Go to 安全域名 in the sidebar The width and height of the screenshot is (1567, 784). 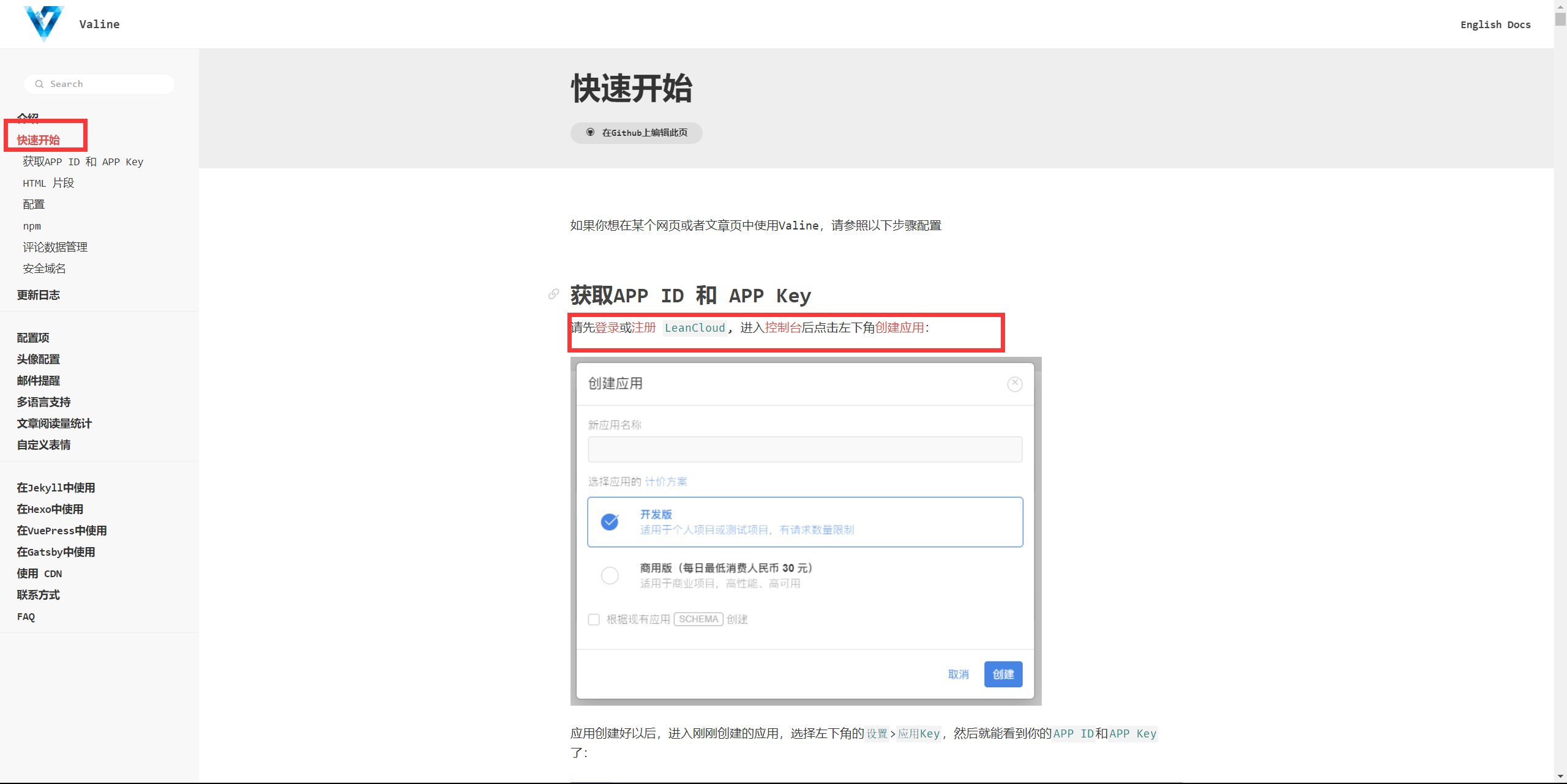pos(44,269)
